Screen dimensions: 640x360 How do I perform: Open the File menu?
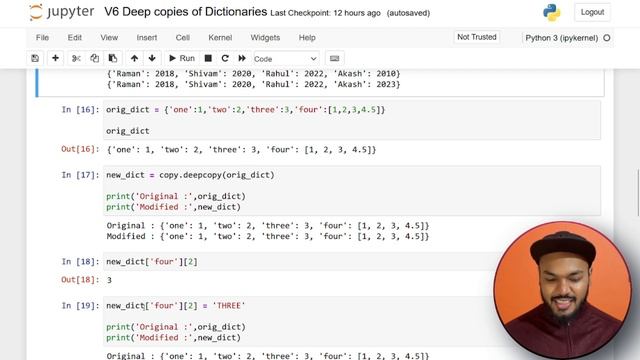[x=42, y=38]
